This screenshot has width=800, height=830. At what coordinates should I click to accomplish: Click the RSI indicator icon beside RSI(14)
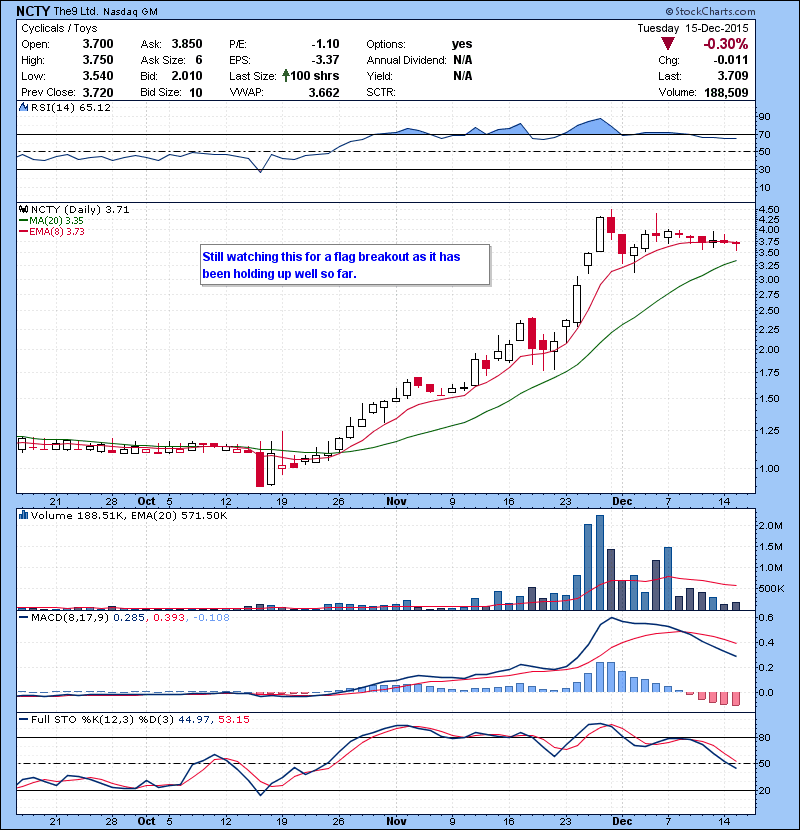[23, 107]
